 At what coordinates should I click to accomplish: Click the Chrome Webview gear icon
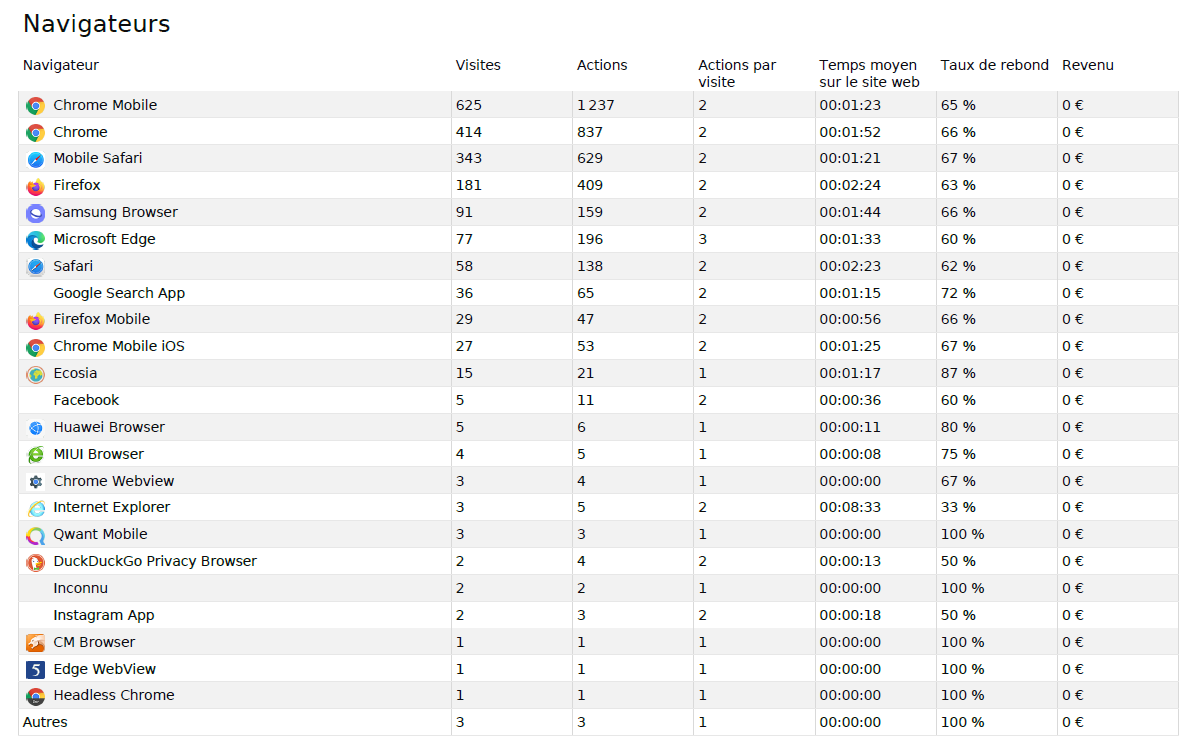pyautogui.click(x=35, y=482)
